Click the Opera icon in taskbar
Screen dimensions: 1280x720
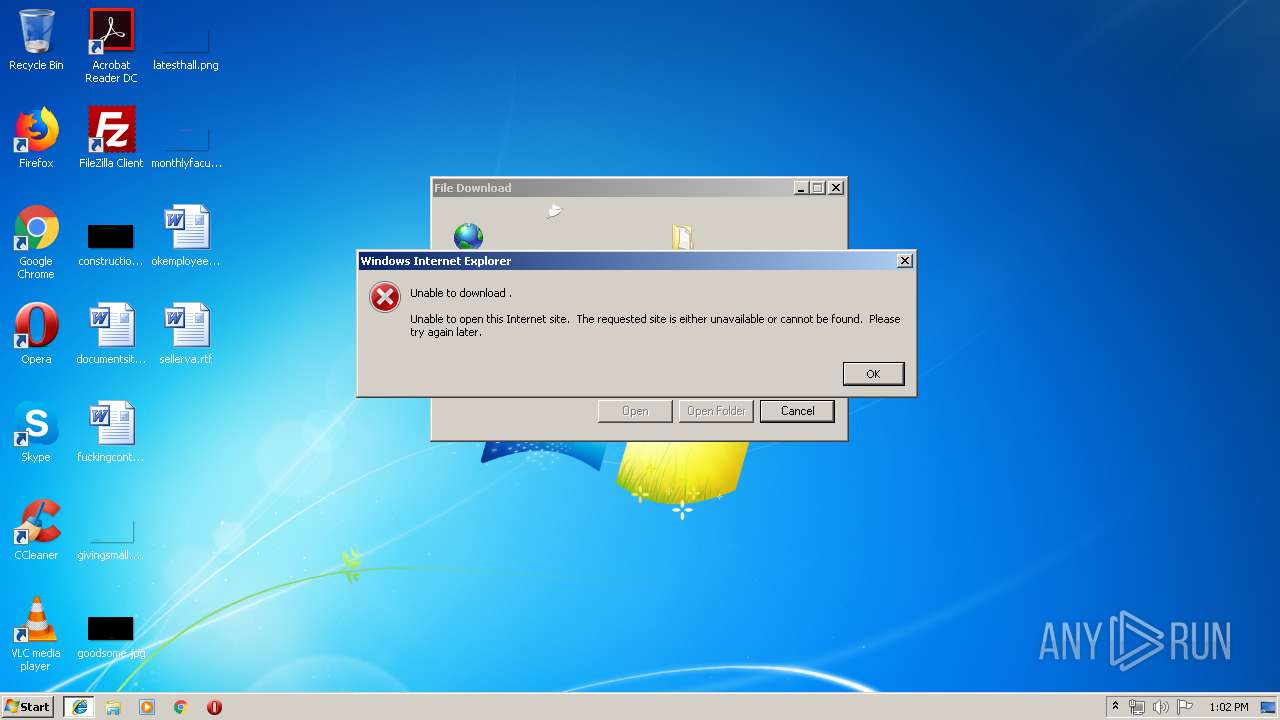[214, 707]
